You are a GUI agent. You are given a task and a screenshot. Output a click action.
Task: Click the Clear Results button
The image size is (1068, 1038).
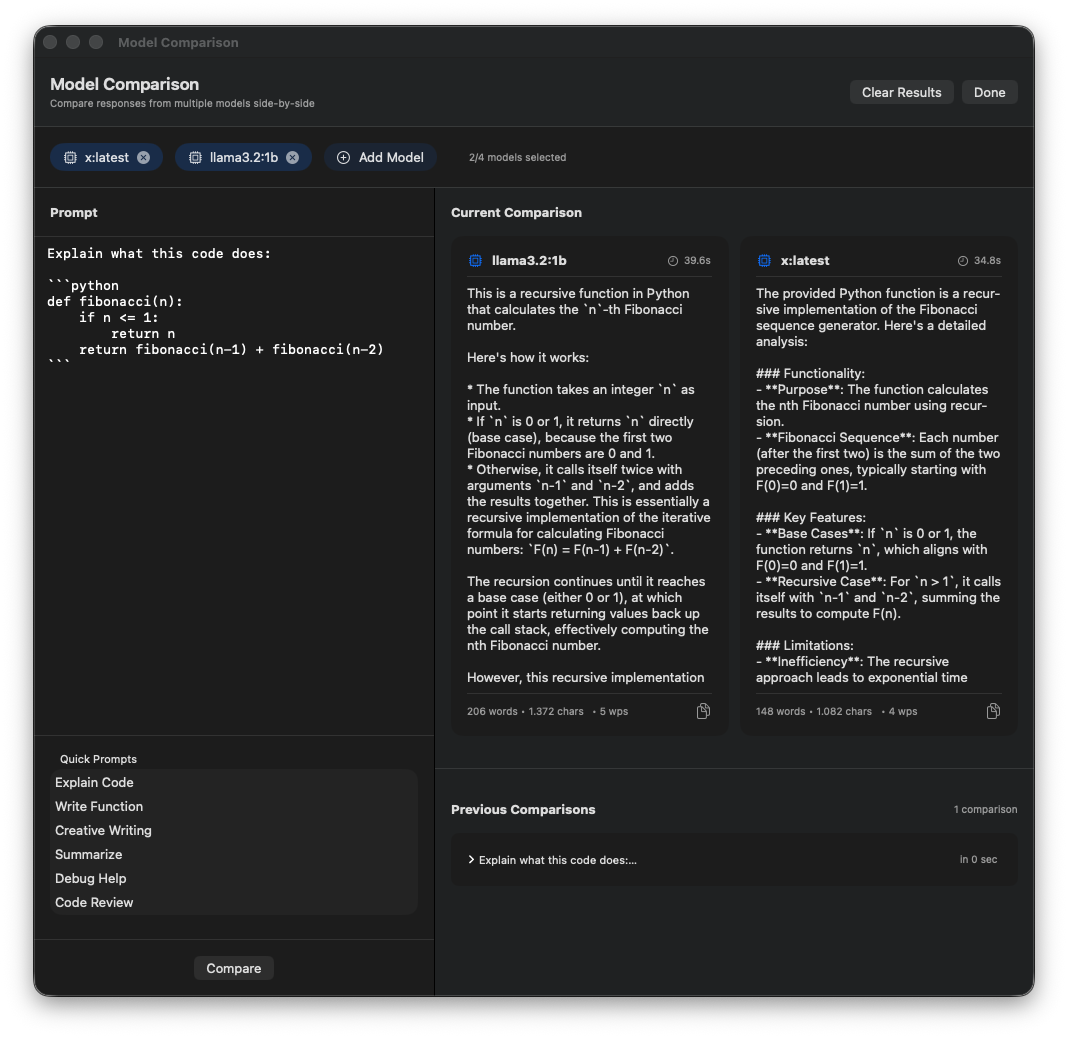click(901, 92)
